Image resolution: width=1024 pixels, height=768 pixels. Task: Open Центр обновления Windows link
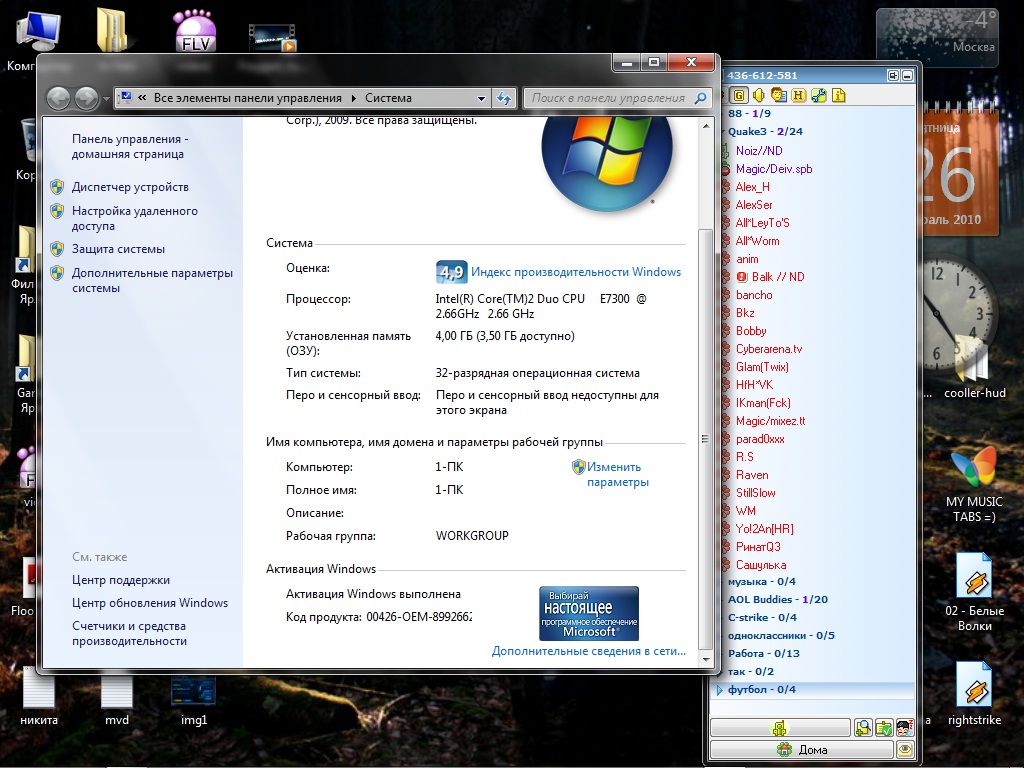(x=150, y=603)
